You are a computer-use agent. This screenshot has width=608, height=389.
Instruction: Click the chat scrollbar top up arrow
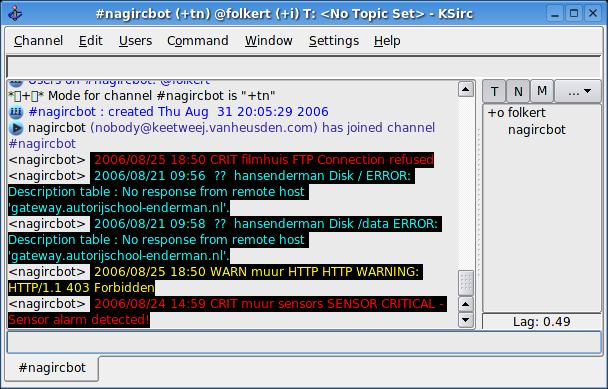tap(466, 89)
